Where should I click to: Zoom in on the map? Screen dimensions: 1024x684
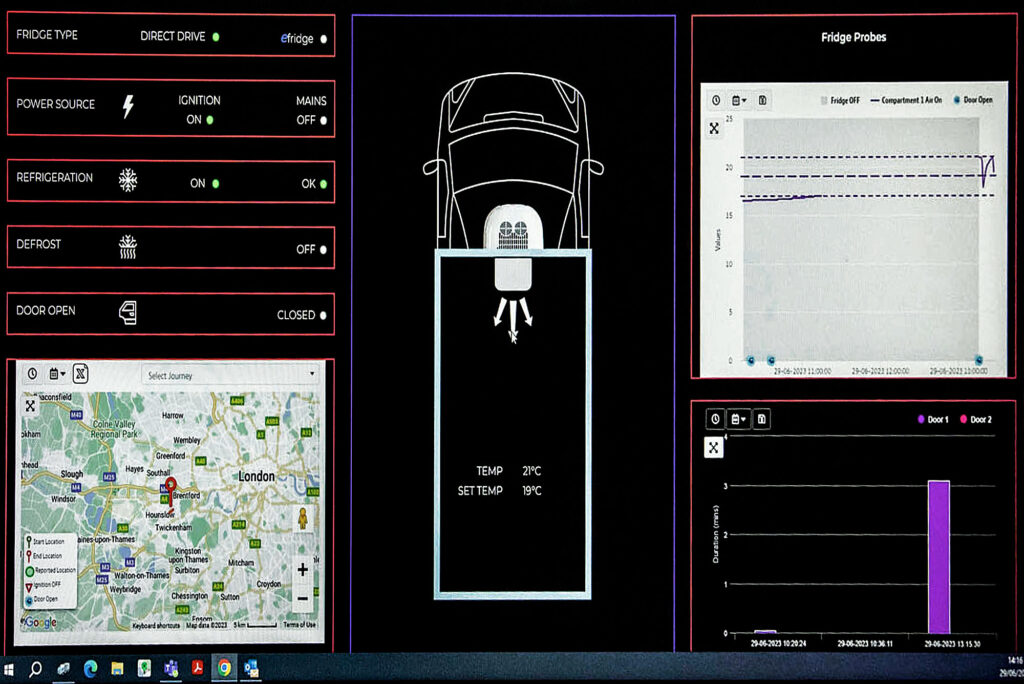point(302,570)
